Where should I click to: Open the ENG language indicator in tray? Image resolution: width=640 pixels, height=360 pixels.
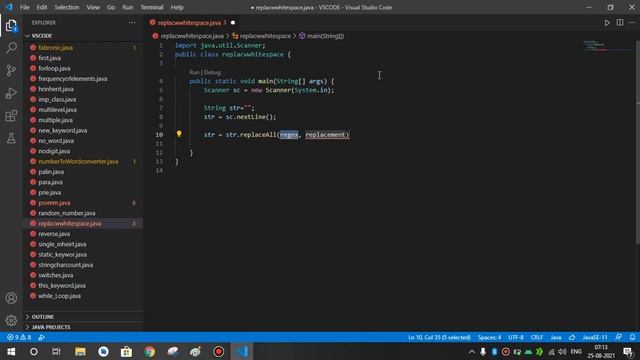tap(576, 351)
